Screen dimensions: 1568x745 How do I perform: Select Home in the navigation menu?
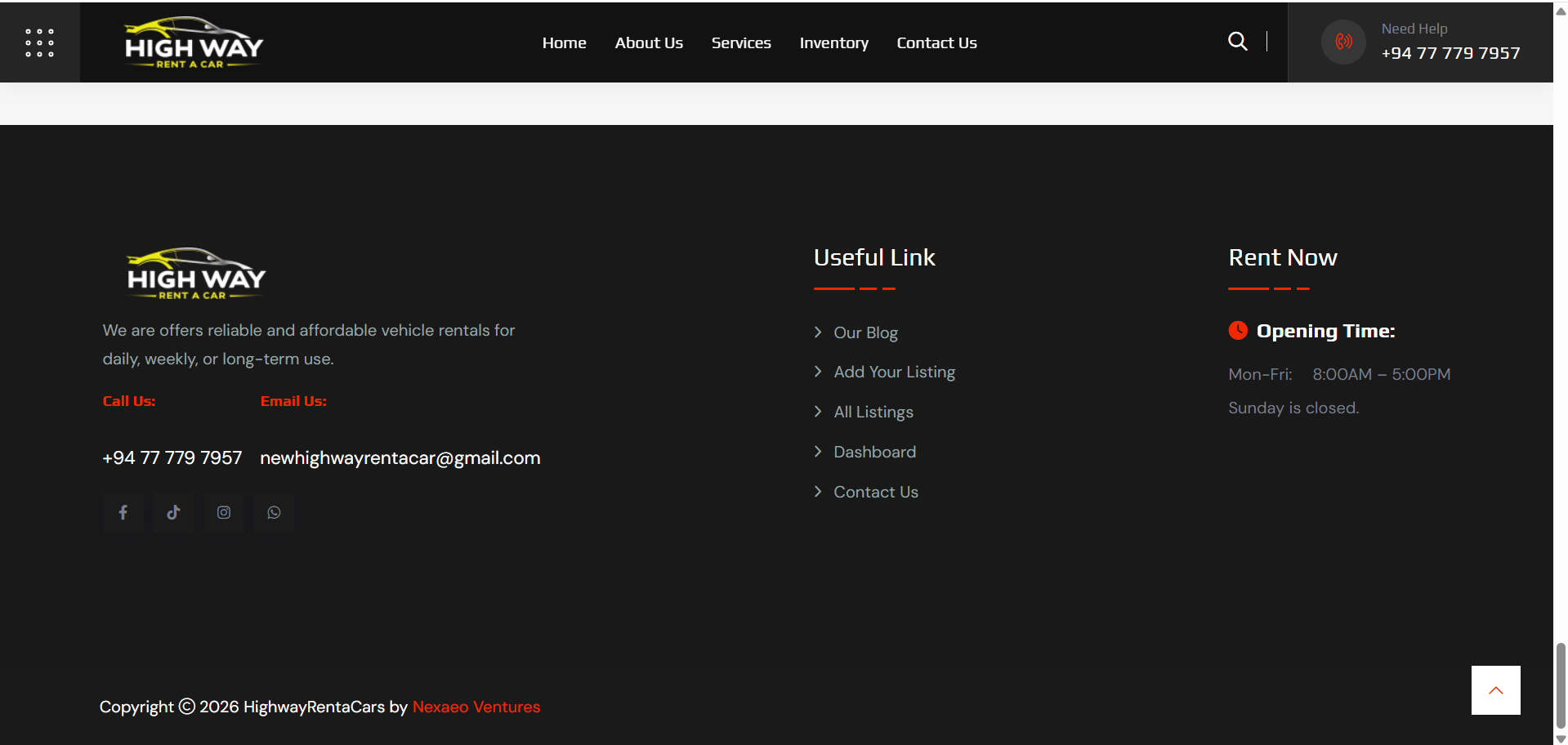point(564,42)
